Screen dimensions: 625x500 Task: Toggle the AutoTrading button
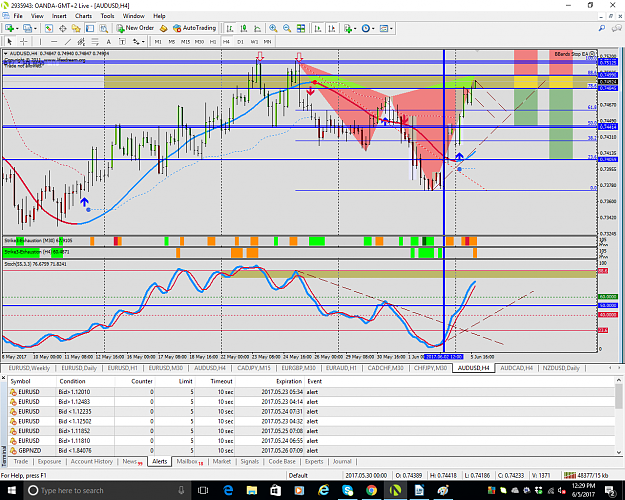coord(195,28)
